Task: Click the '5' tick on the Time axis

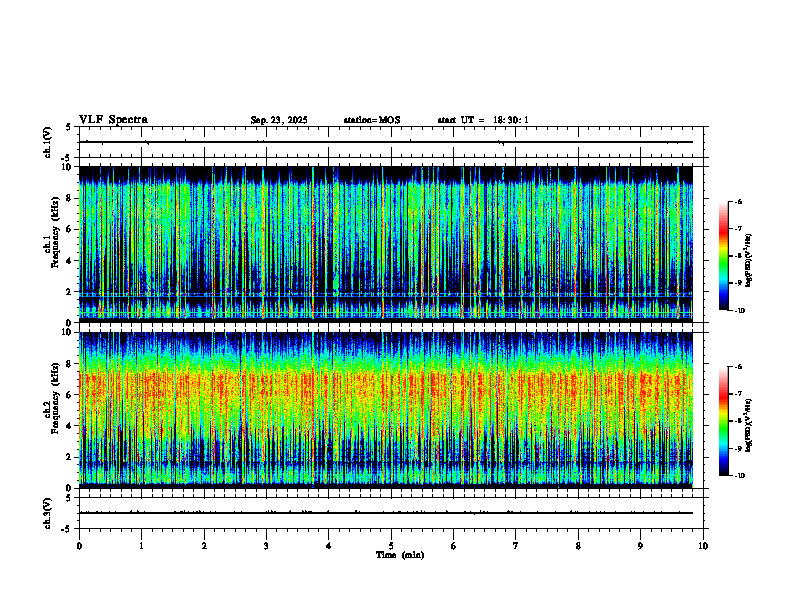Action: pos(391,546)
